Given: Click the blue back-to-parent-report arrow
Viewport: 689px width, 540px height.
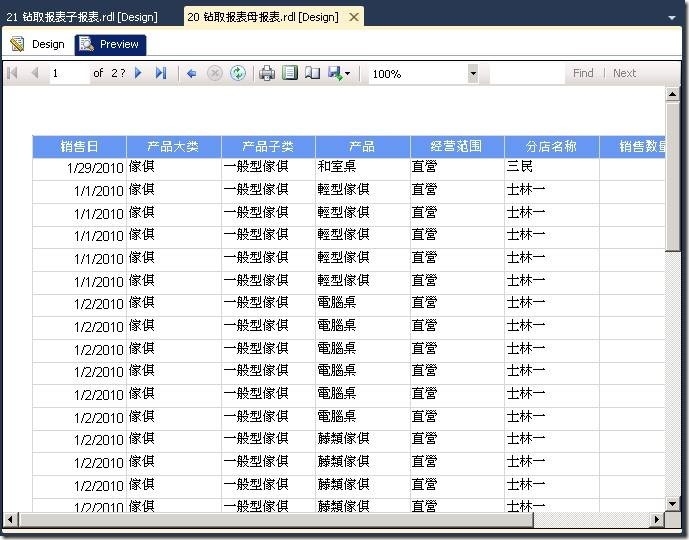Looking at the screenshot, I should point(191,73).
